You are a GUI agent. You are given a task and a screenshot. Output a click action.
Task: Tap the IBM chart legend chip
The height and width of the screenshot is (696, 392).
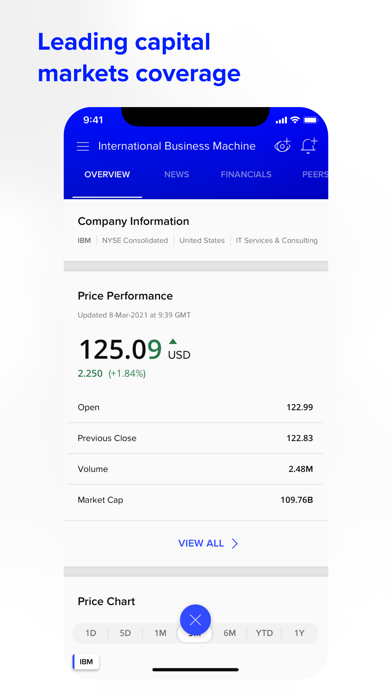pos(86,662)
